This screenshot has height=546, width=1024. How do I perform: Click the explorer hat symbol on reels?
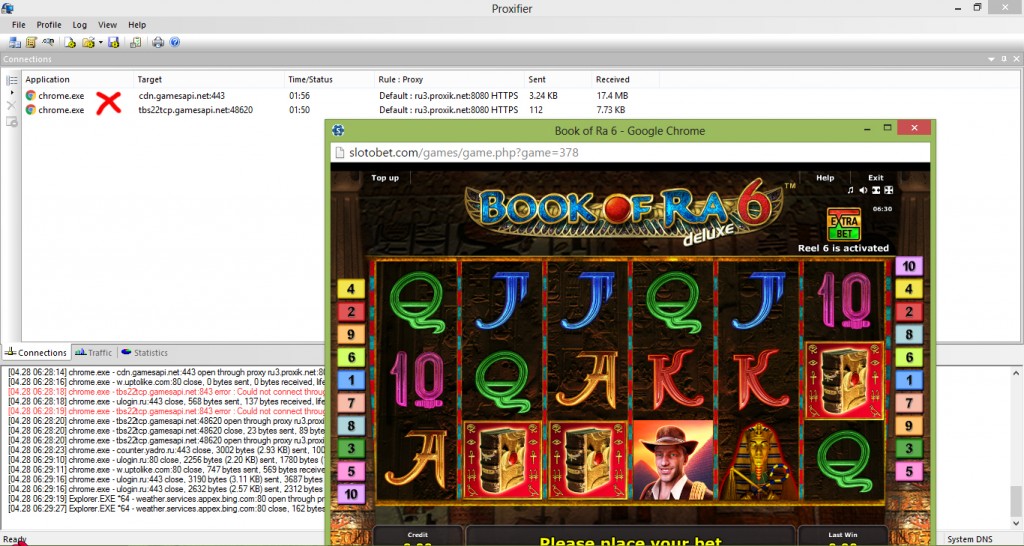tap(673, 460)
